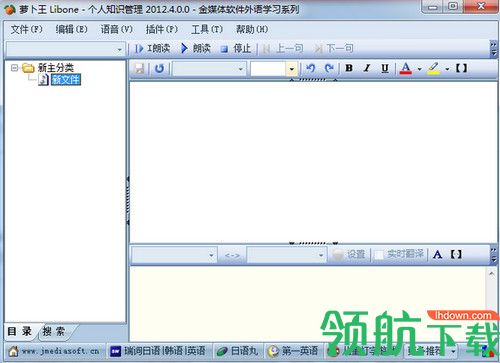Click the save floppy disk icon
The width and height of the screenshot is (500, 363).
pos(140,69)
